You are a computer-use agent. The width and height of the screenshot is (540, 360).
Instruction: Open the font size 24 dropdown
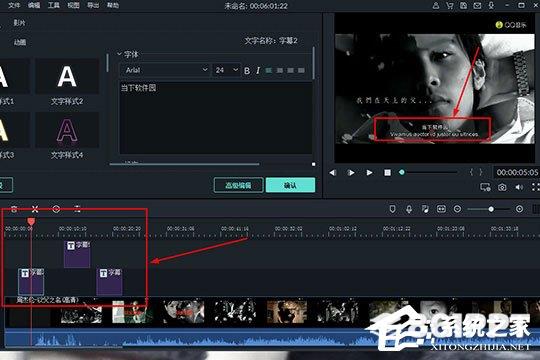click(226, 70)
